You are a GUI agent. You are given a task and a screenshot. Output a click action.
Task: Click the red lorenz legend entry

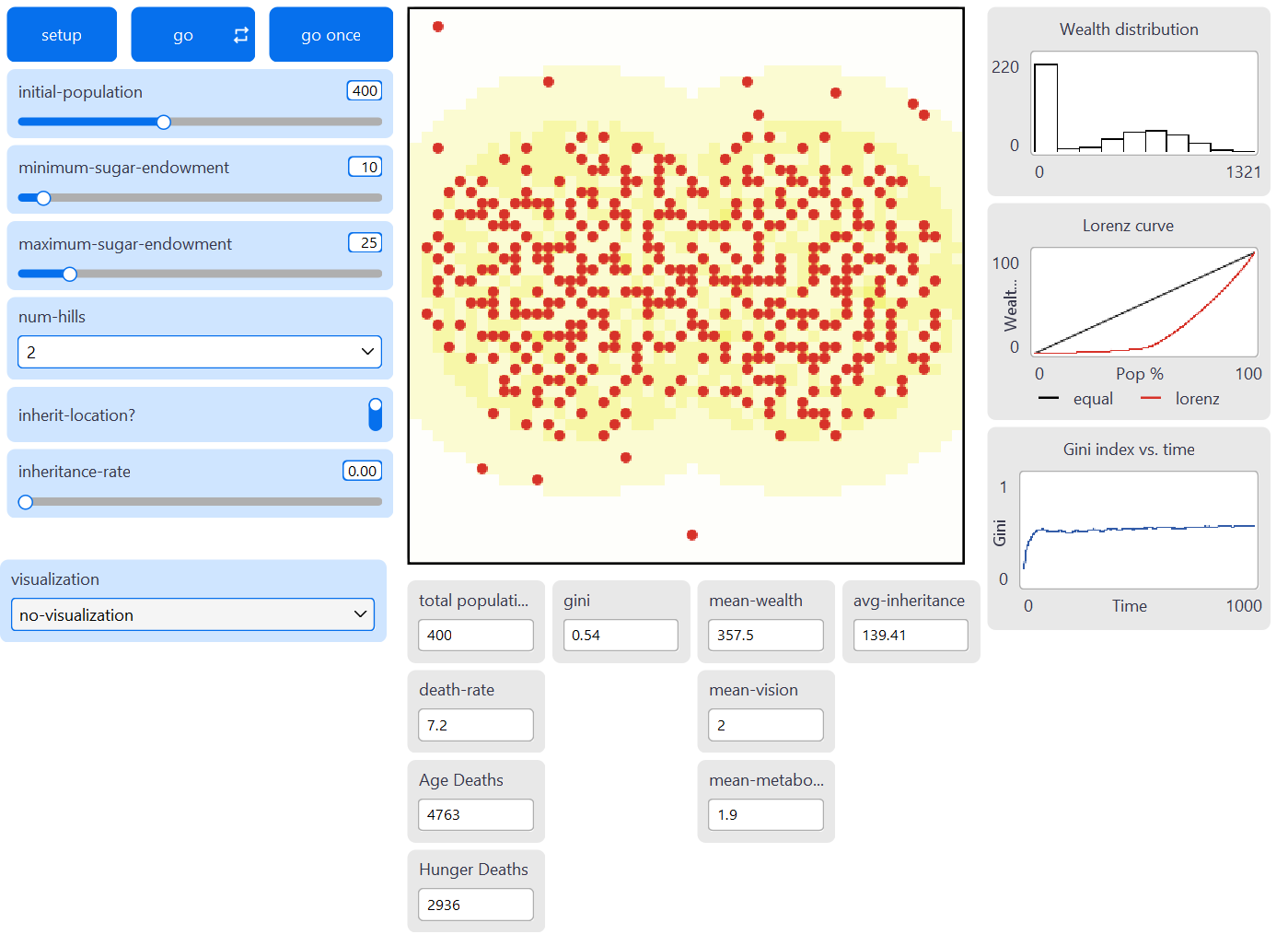tap(1180, 399)
